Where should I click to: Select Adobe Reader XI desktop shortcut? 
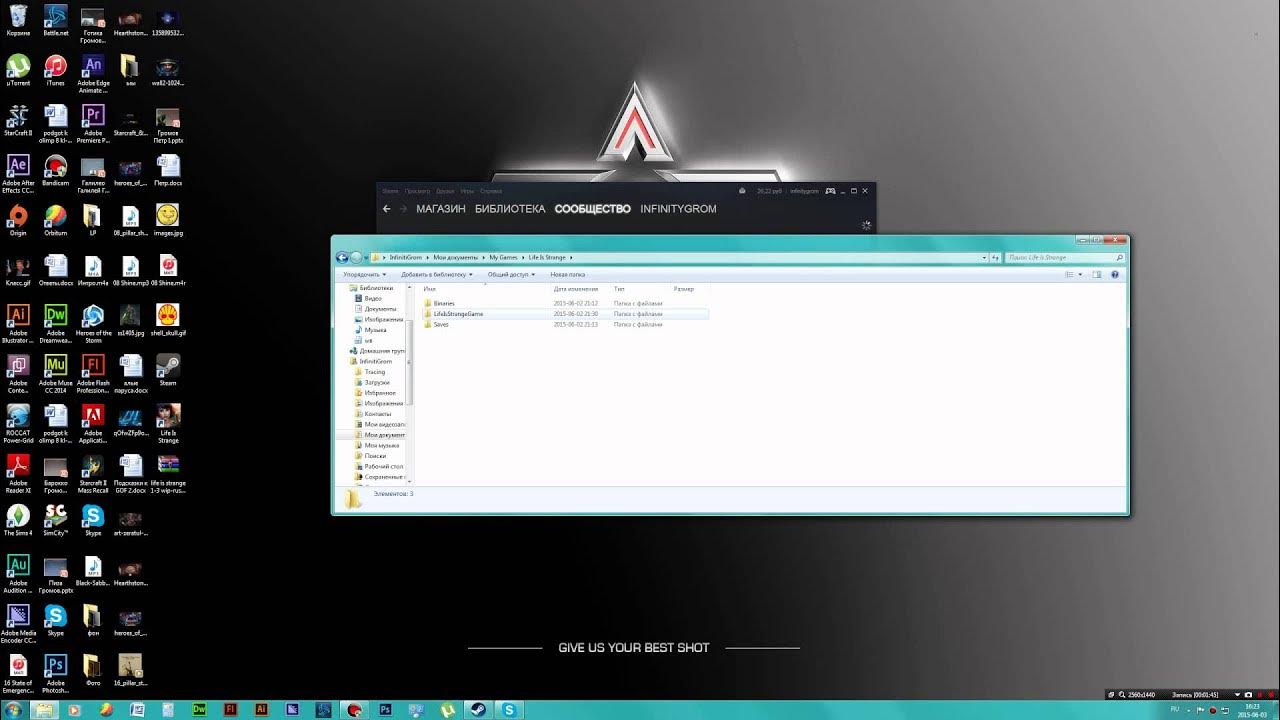[x=18, y=474]
